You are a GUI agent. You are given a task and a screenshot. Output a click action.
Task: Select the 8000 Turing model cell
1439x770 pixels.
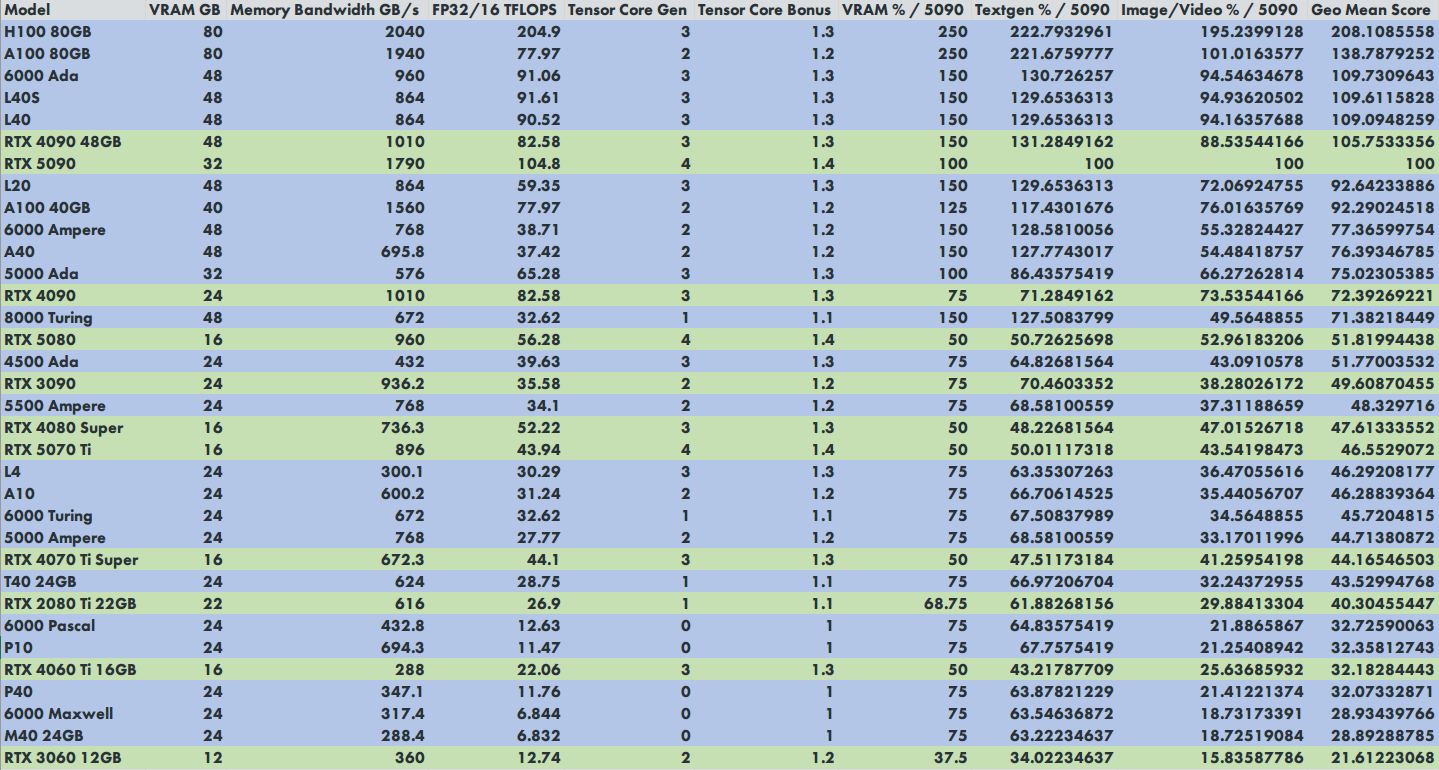coord(48,318)
